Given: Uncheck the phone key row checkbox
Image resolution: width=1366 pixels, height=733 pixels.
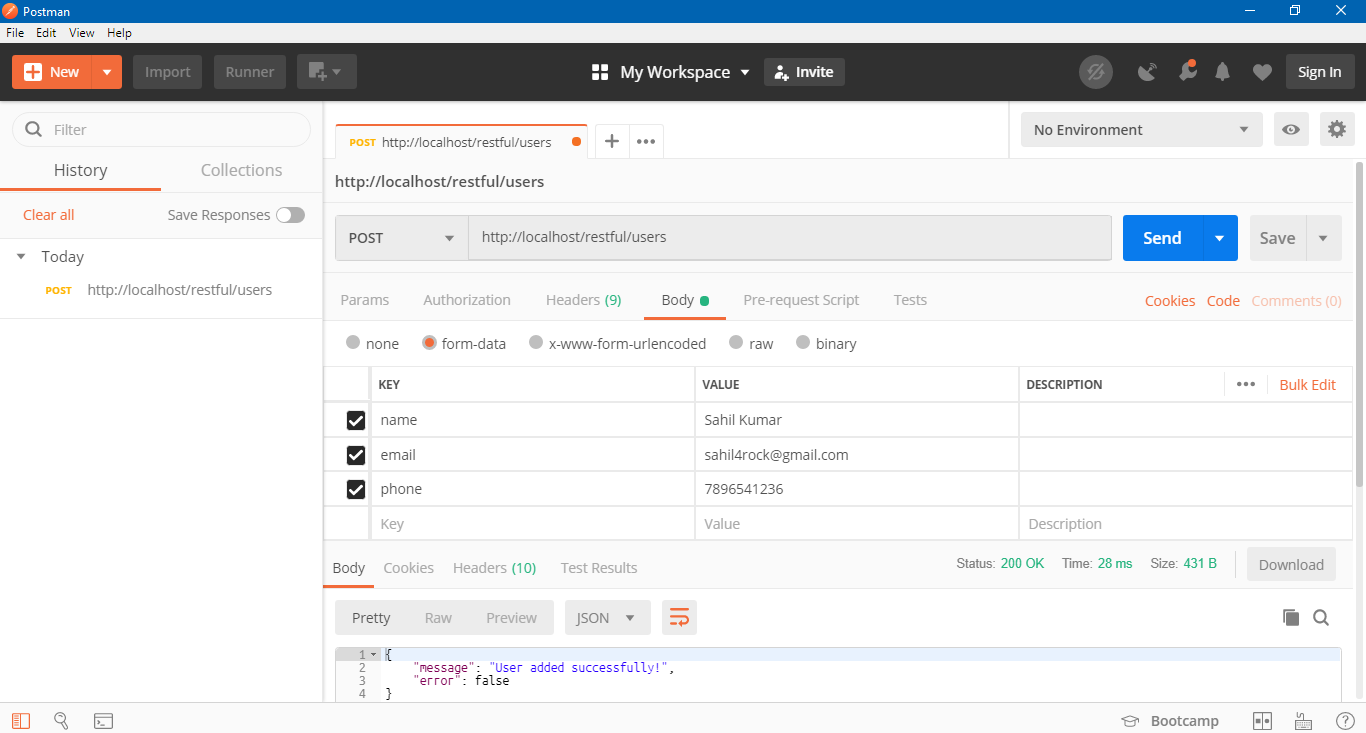Looking at the screenshot, I should [357, 489].
